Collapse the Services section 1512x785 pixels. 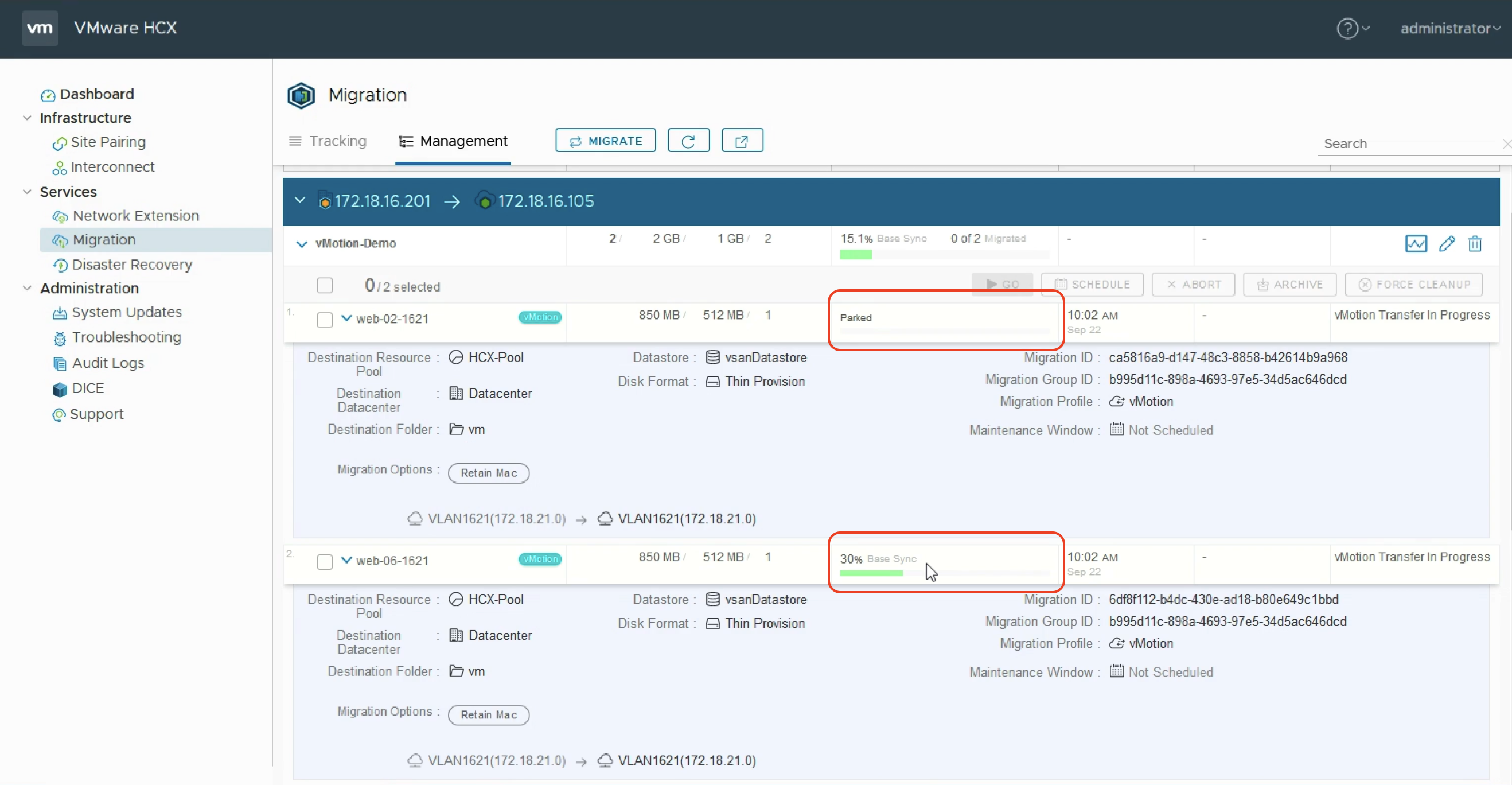tap(27, 192)
